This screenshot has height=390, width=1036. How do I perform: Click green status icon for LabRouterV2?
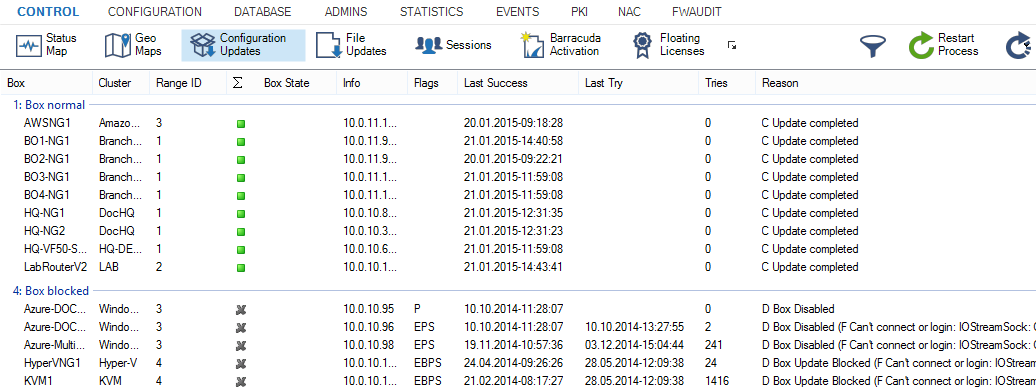click(241, 268)
